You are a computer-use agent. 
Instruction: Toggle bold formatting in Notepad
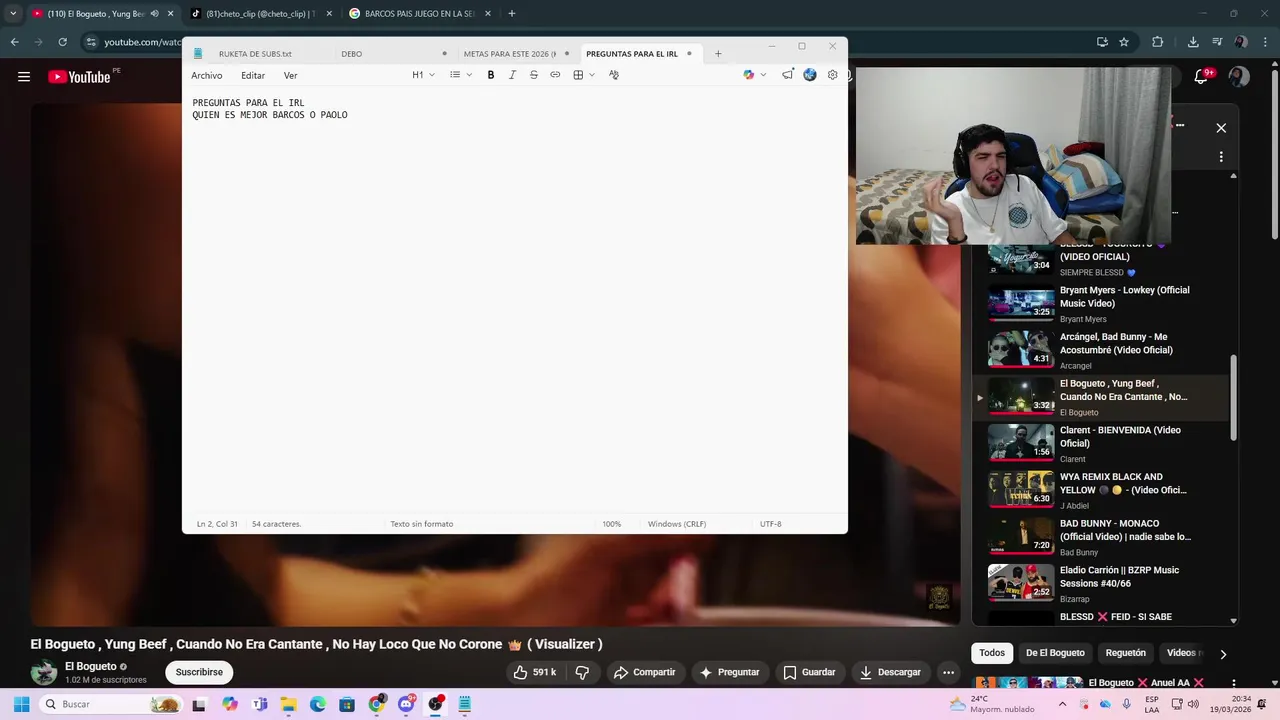[x=491, y=75]
